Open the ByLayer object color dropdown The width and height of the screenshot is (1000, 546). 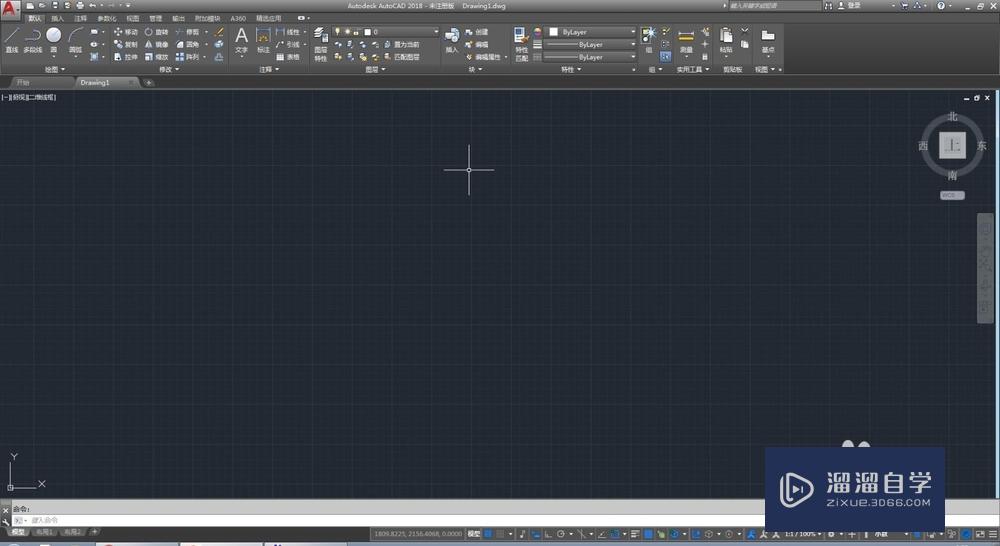[593, 32]
